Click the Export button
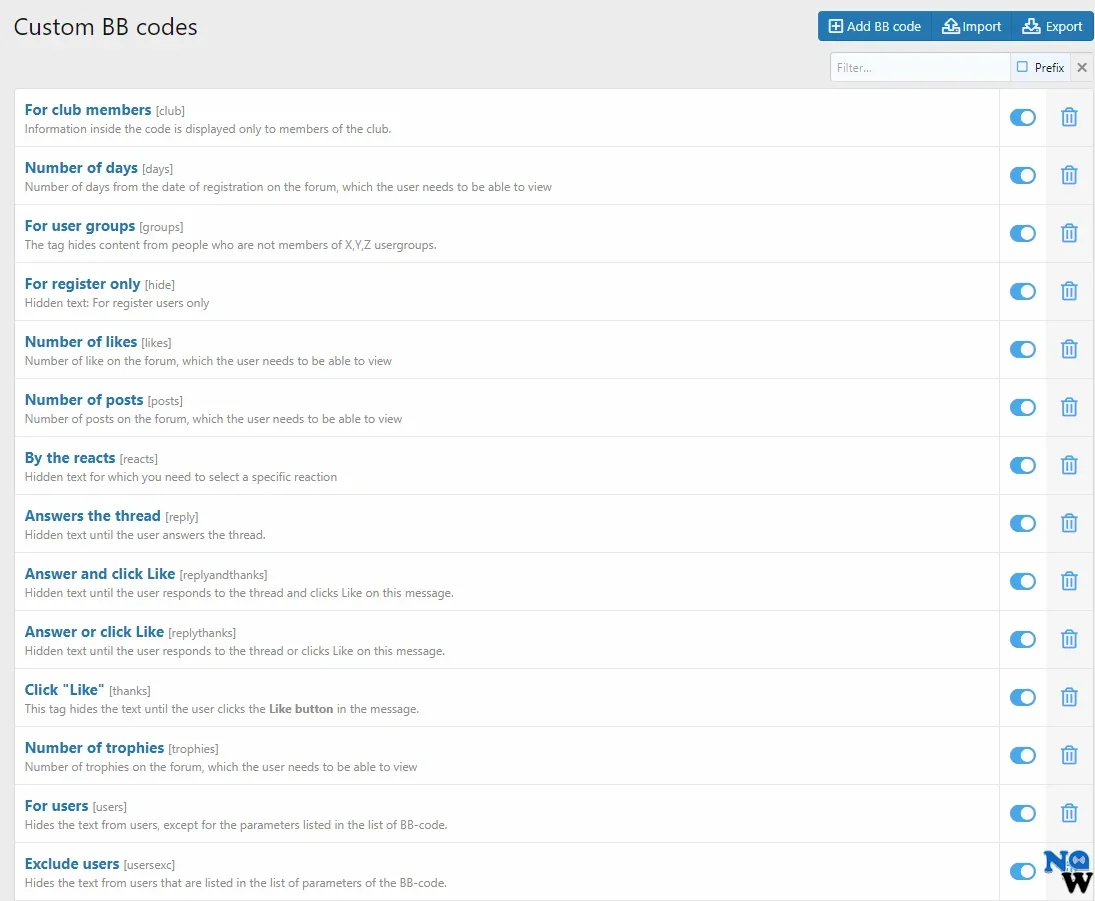This screenshot has height=901, width=1095. click(x=1051, y=26)
